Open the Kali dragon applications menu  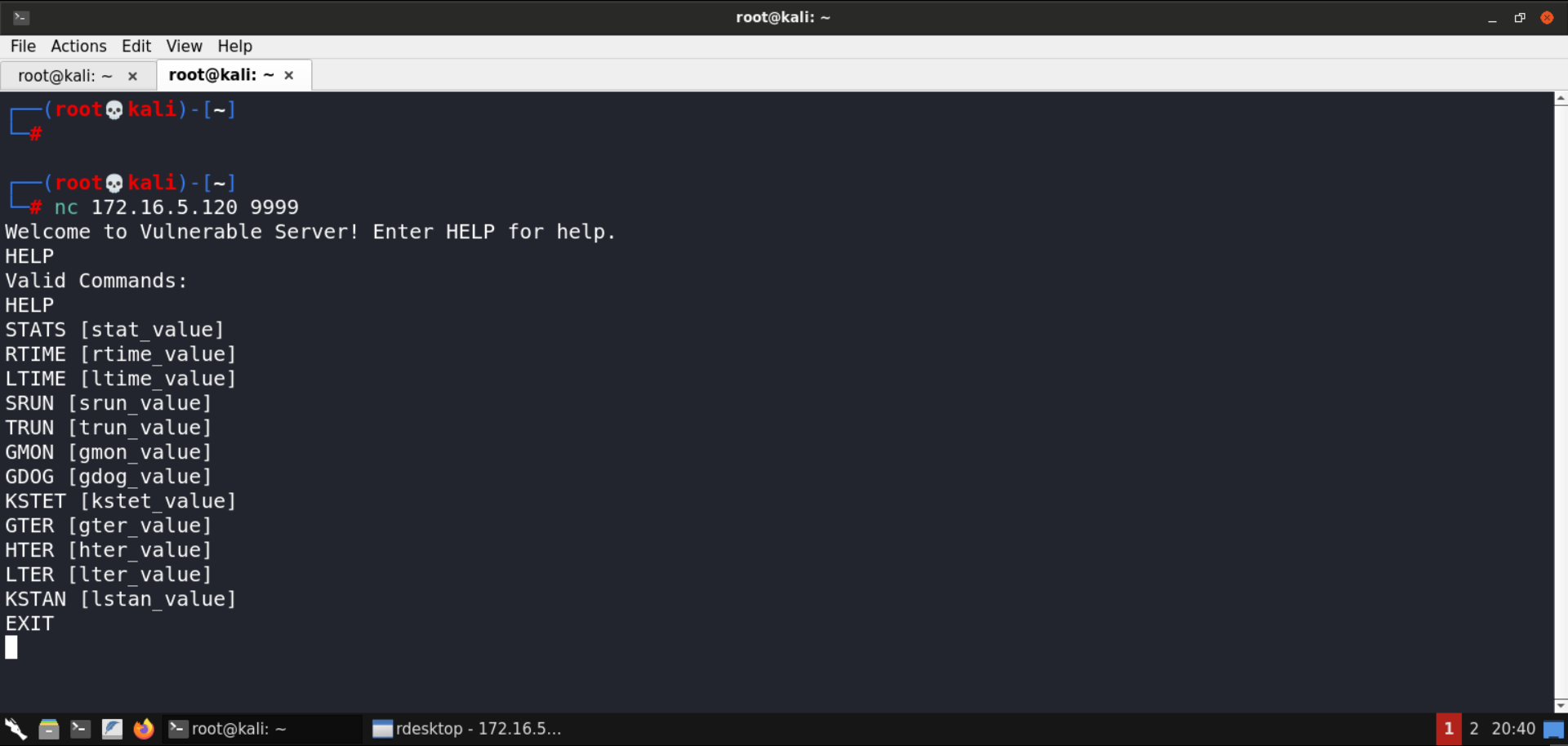click(x=16, y=729)
